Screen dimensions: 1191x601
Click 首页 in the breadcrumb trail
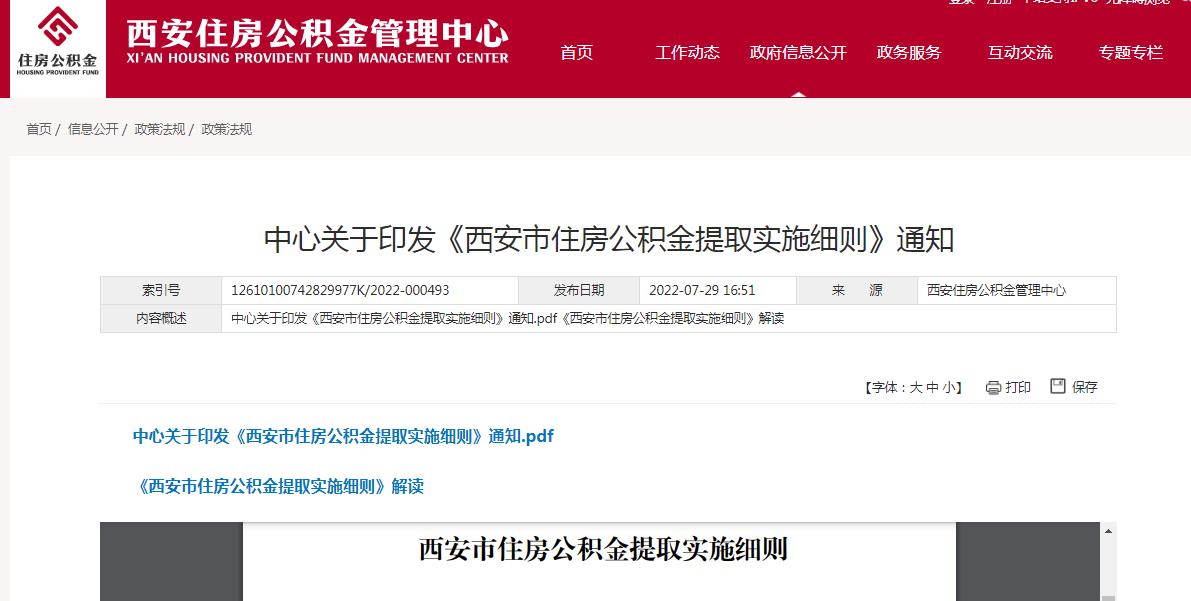(x=39, y=129)
